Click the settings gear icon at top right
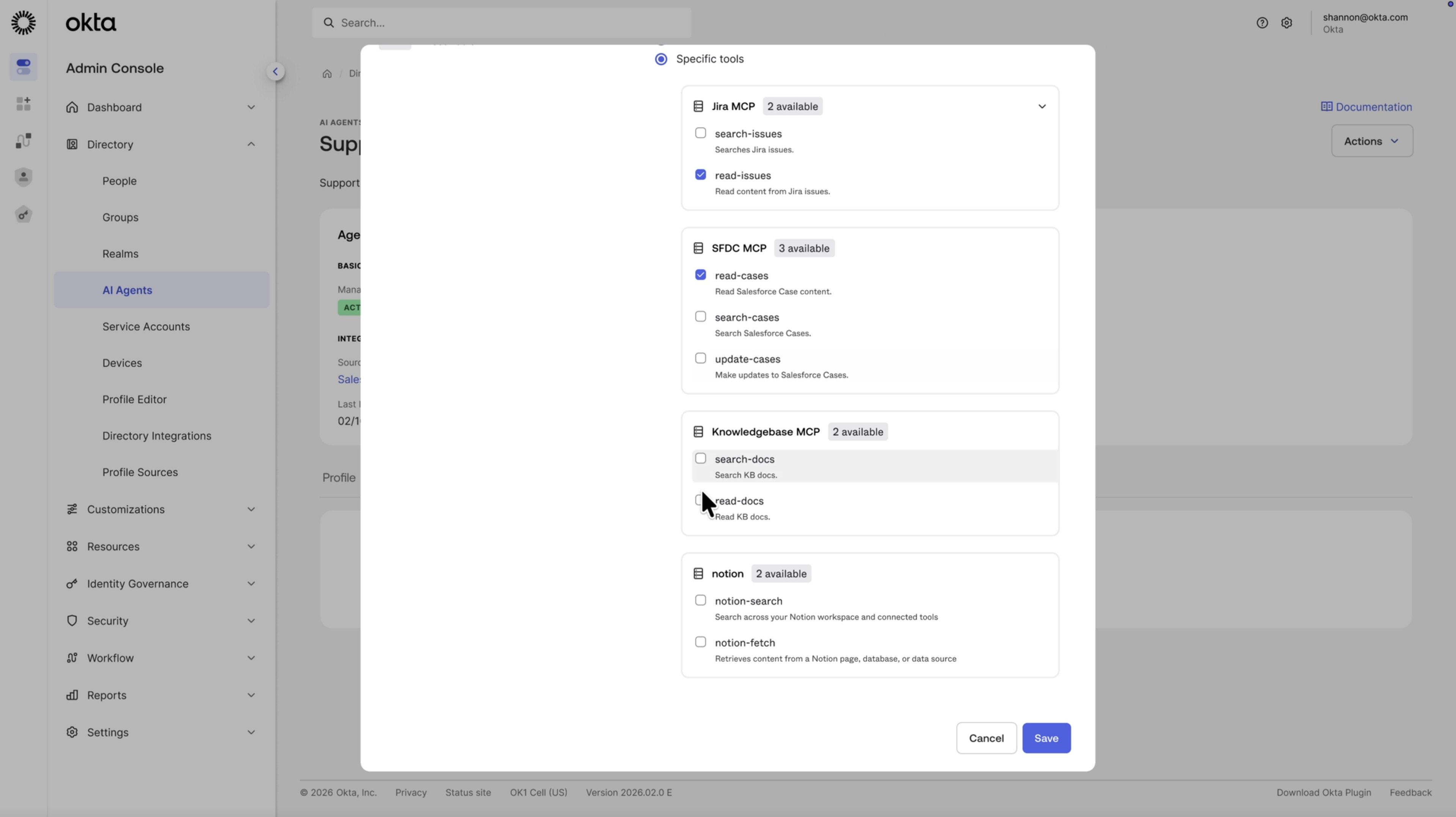The image size is (1456, 817). tap(1287, 23)
